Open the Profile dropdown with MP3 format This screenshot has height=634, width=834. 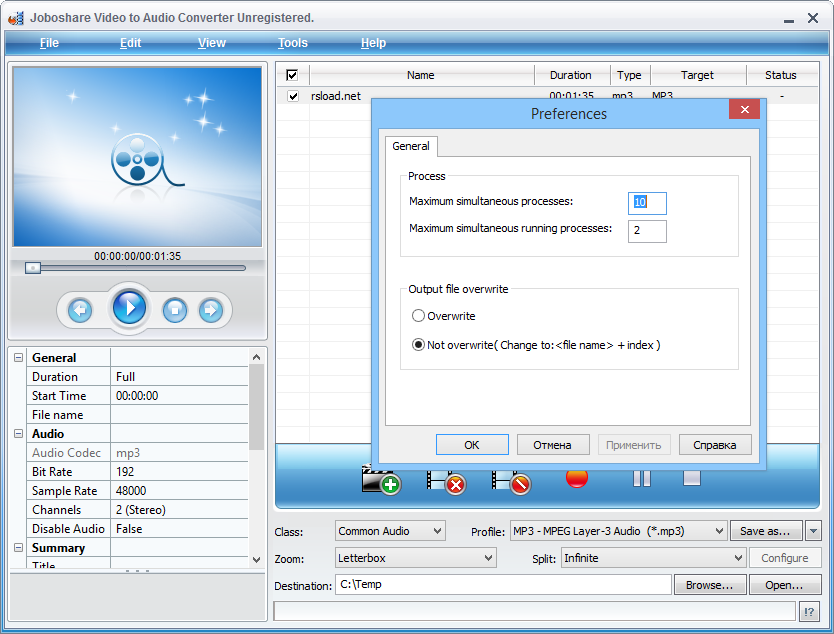click(618, 531)
